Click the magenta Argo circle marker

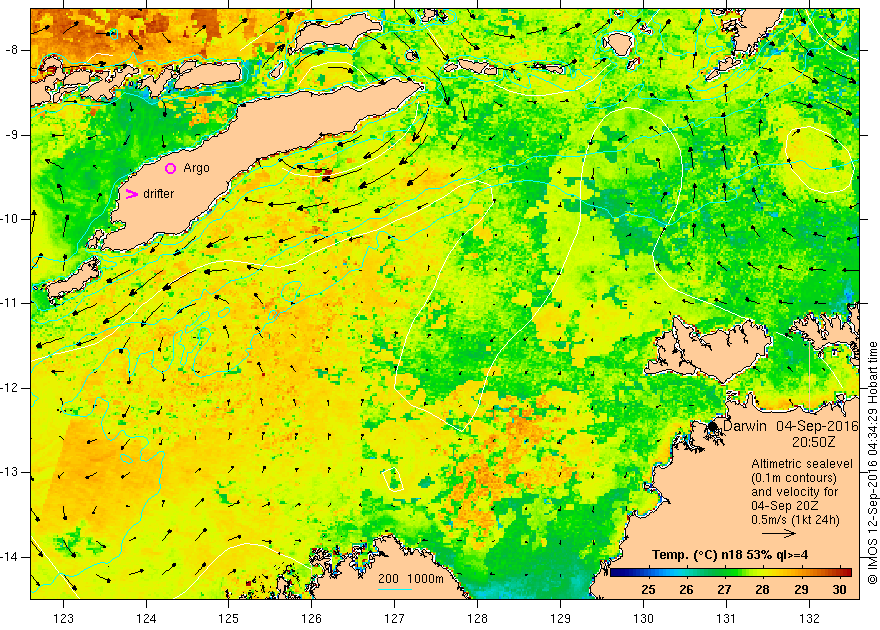tap(171, 168)
